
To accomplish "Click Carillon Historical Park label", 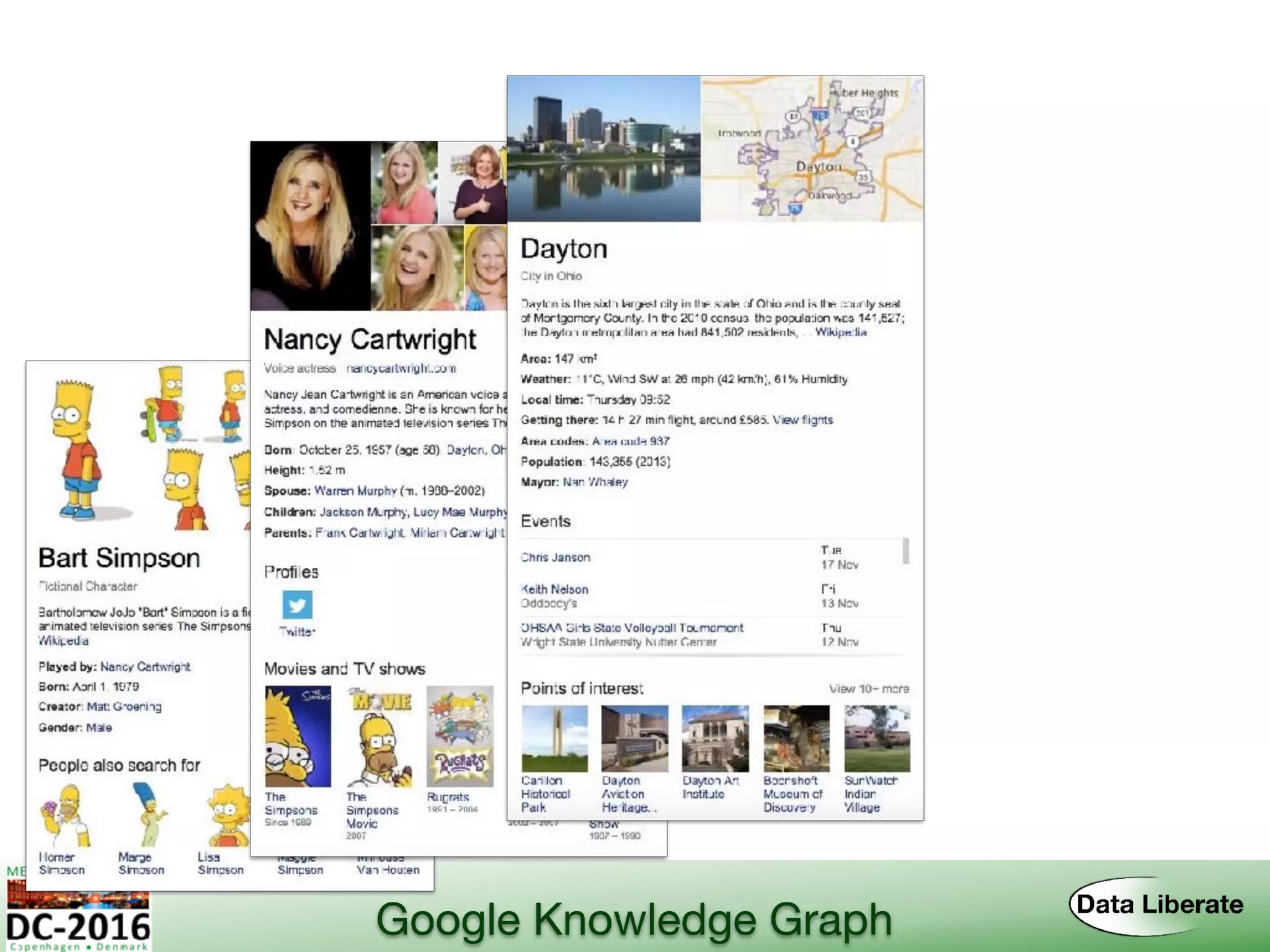I will (x=546, y=794).
